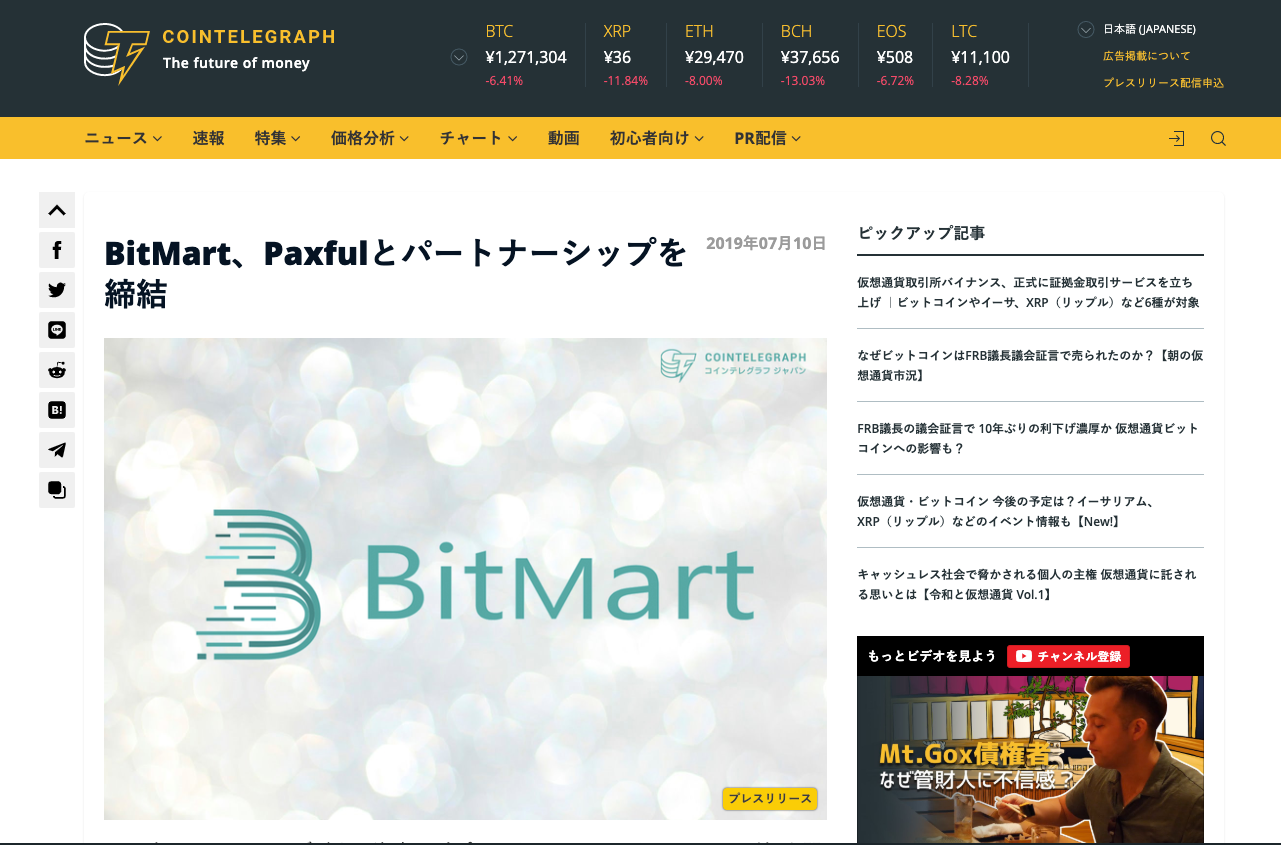Share article on Reddit
Image resolution: width=1281 pixels, height=845 pixels.
tap(57, 370)
